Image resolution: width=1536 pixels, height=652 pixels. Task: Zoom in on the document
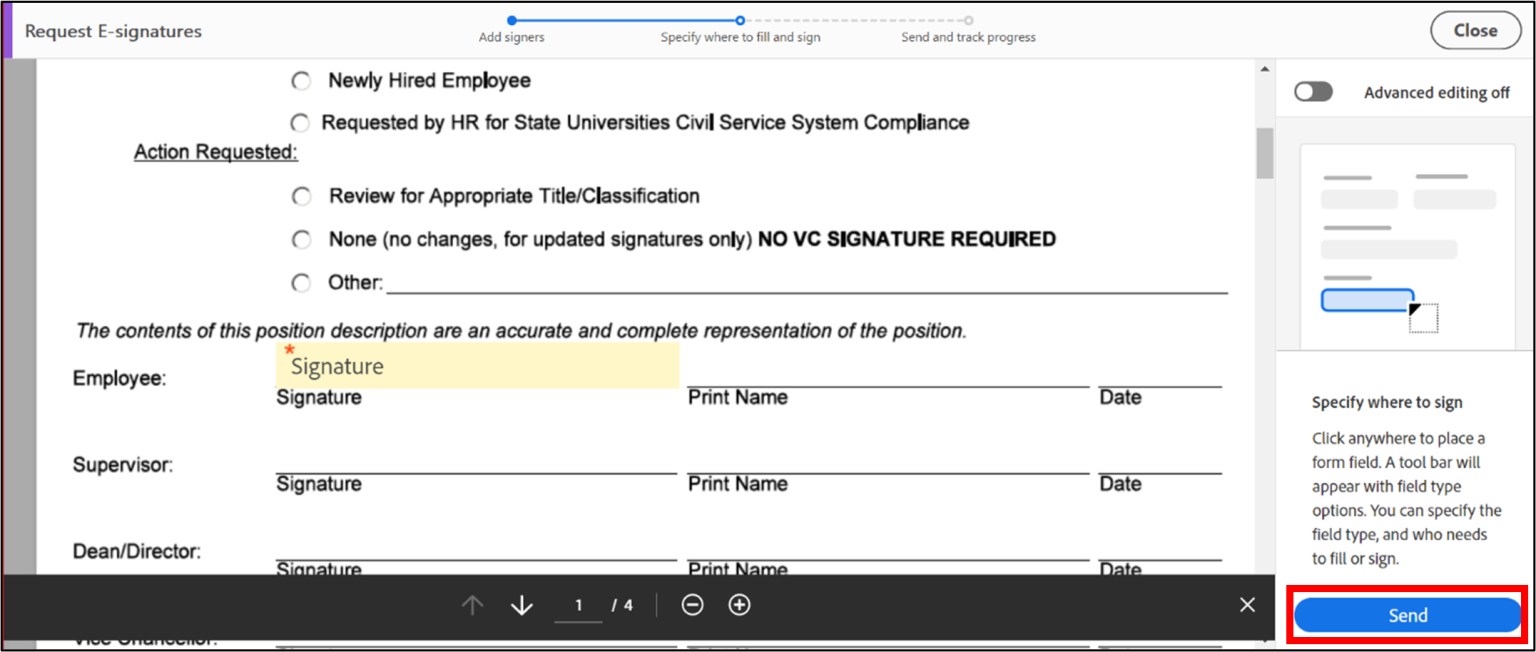click(x=739, y=604)
